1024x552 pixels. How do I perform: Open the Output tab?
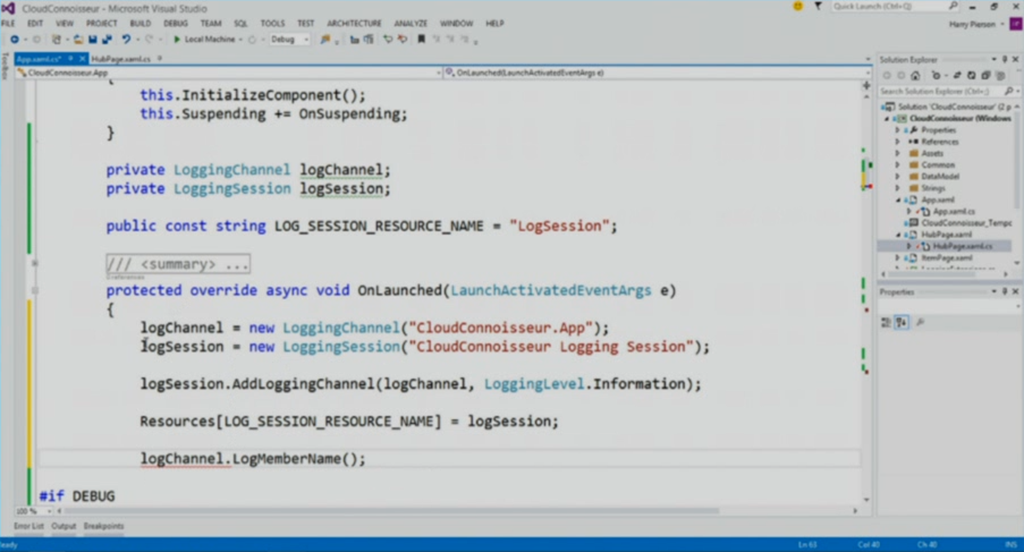click(63, 526)
